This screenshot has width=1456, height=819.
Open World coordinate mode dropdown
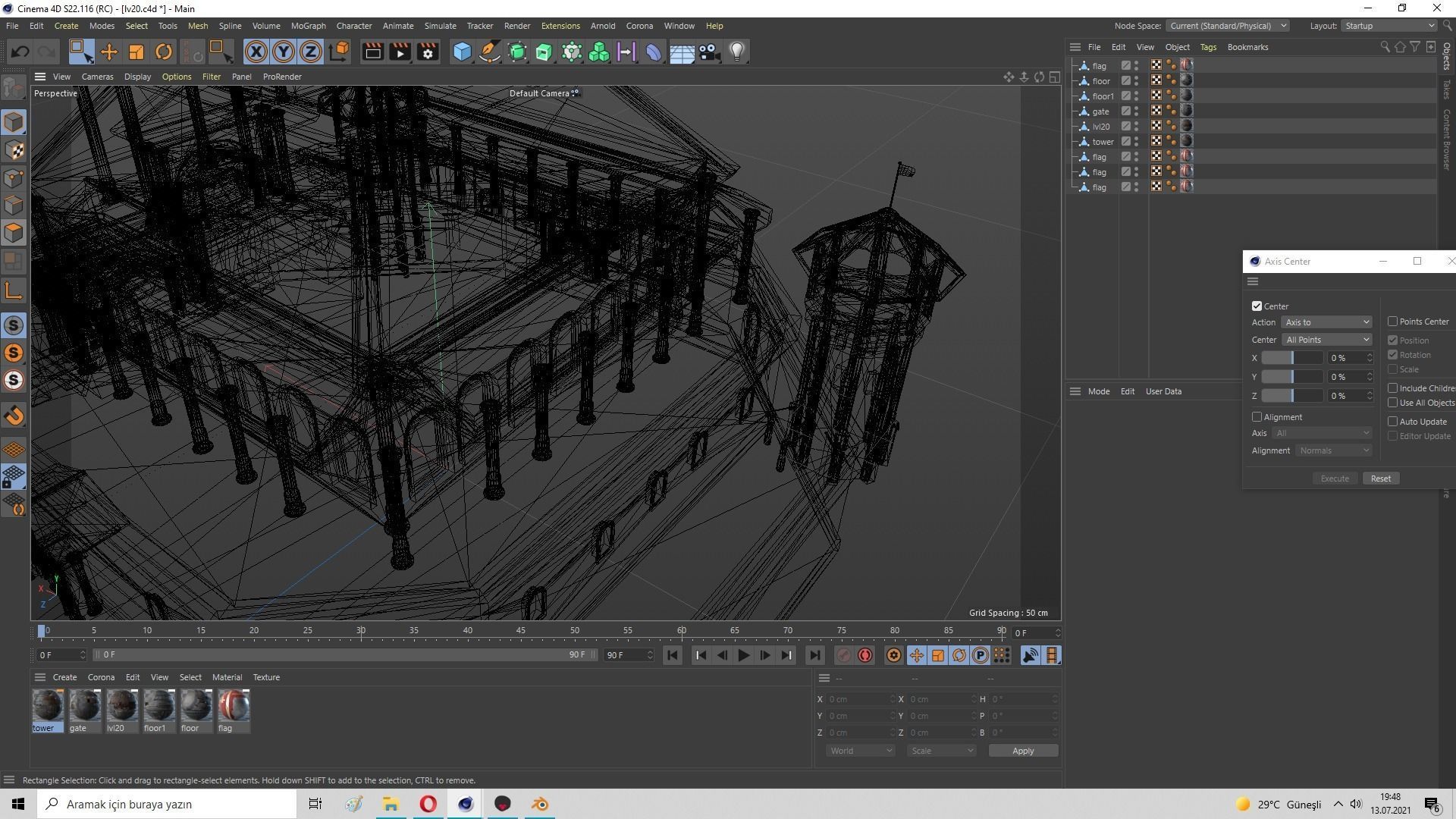[x=860, y=751]
